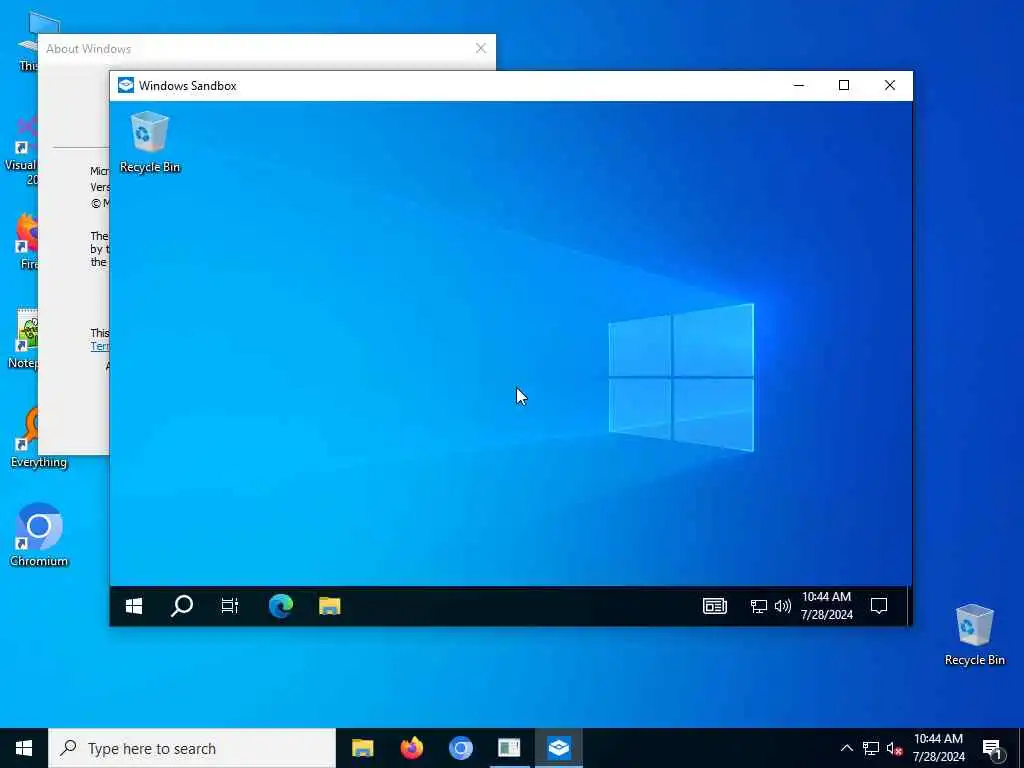The height and width of the screenshot is (768, 1024).
Task: Show hidden icons in host system tray
Action: [x=846, y=748]
